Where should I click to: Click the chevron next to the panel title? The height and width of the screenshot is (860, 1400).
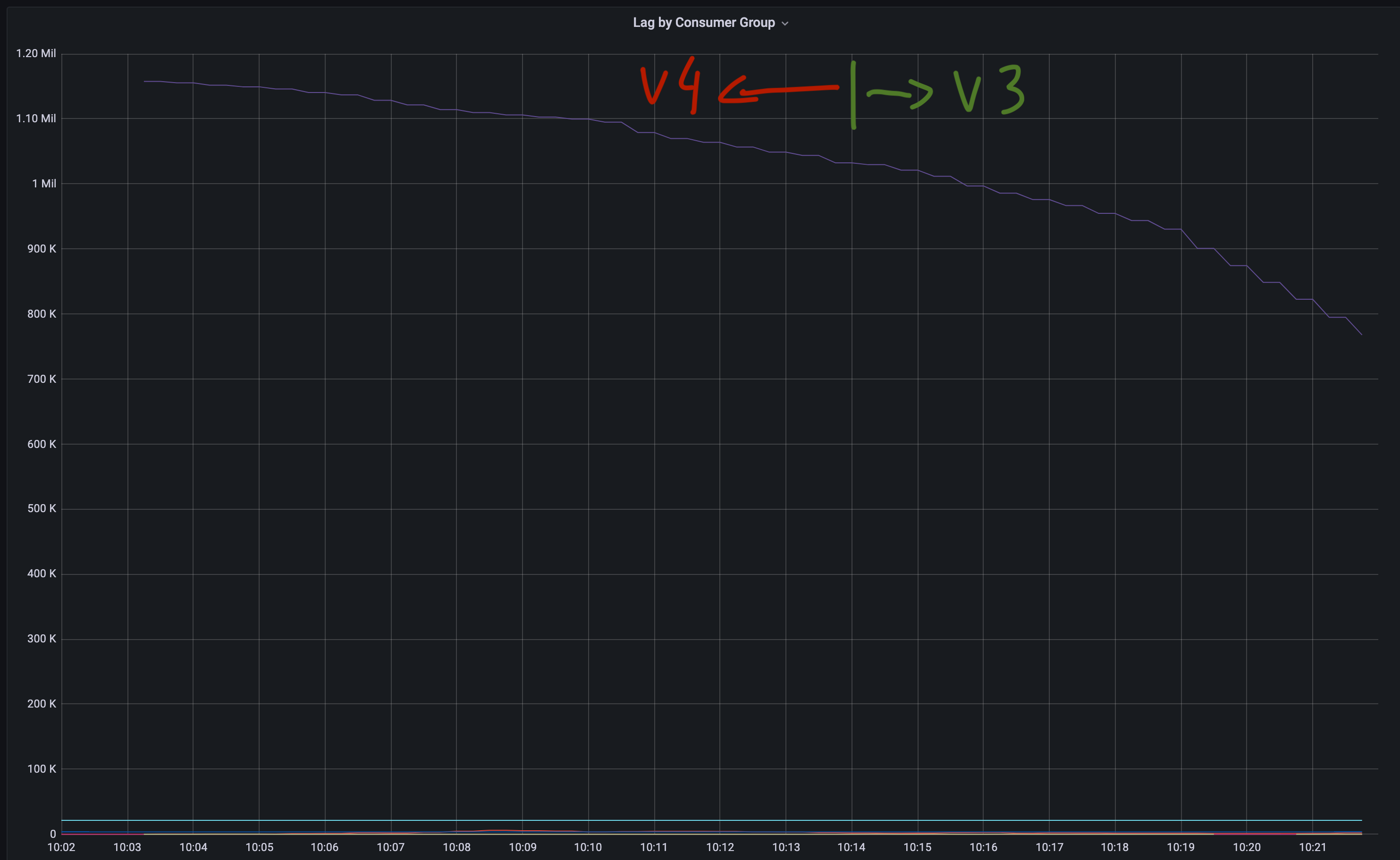[x=785, y=23]
